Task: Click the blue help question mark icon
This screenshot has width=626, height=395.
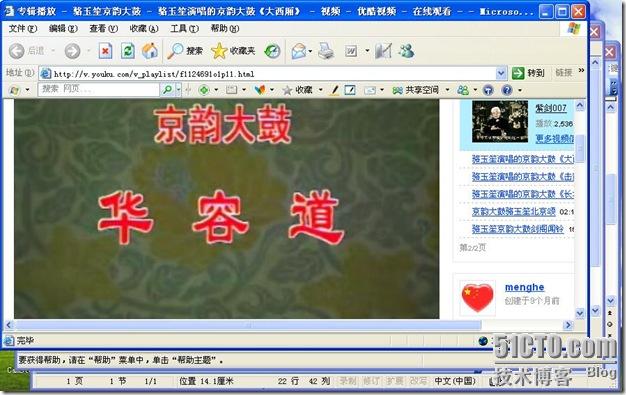Action: [x=507, y=90]
